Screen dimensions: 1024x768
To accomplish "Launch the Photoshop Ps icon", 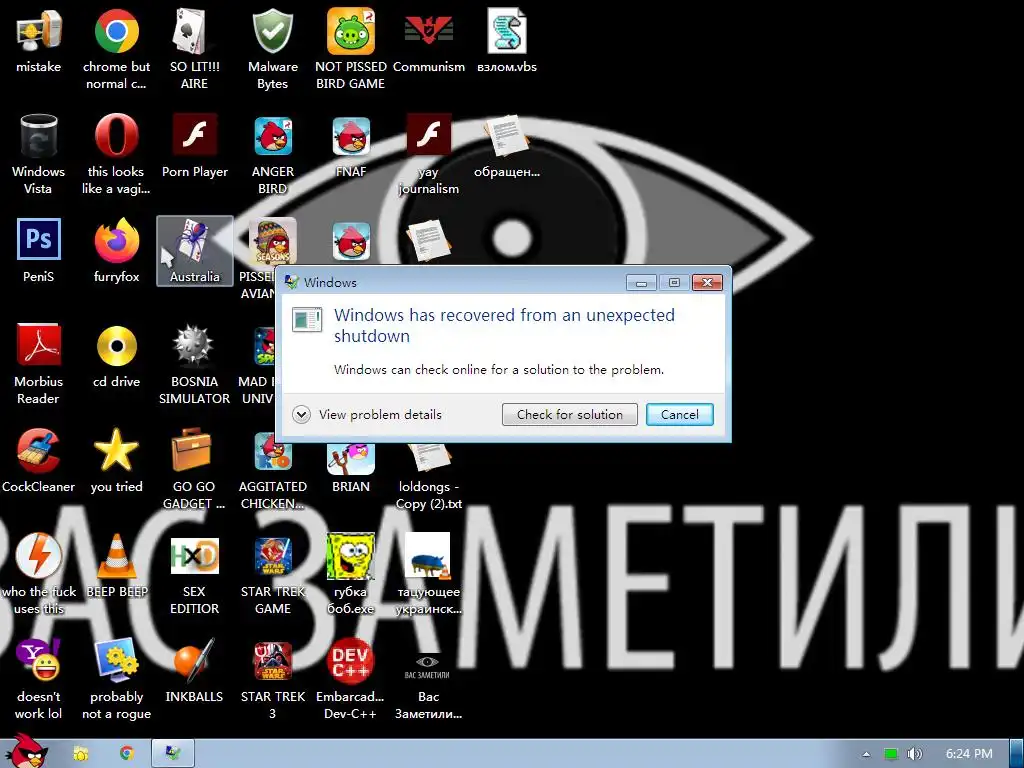I will click(x=39, y=240).
